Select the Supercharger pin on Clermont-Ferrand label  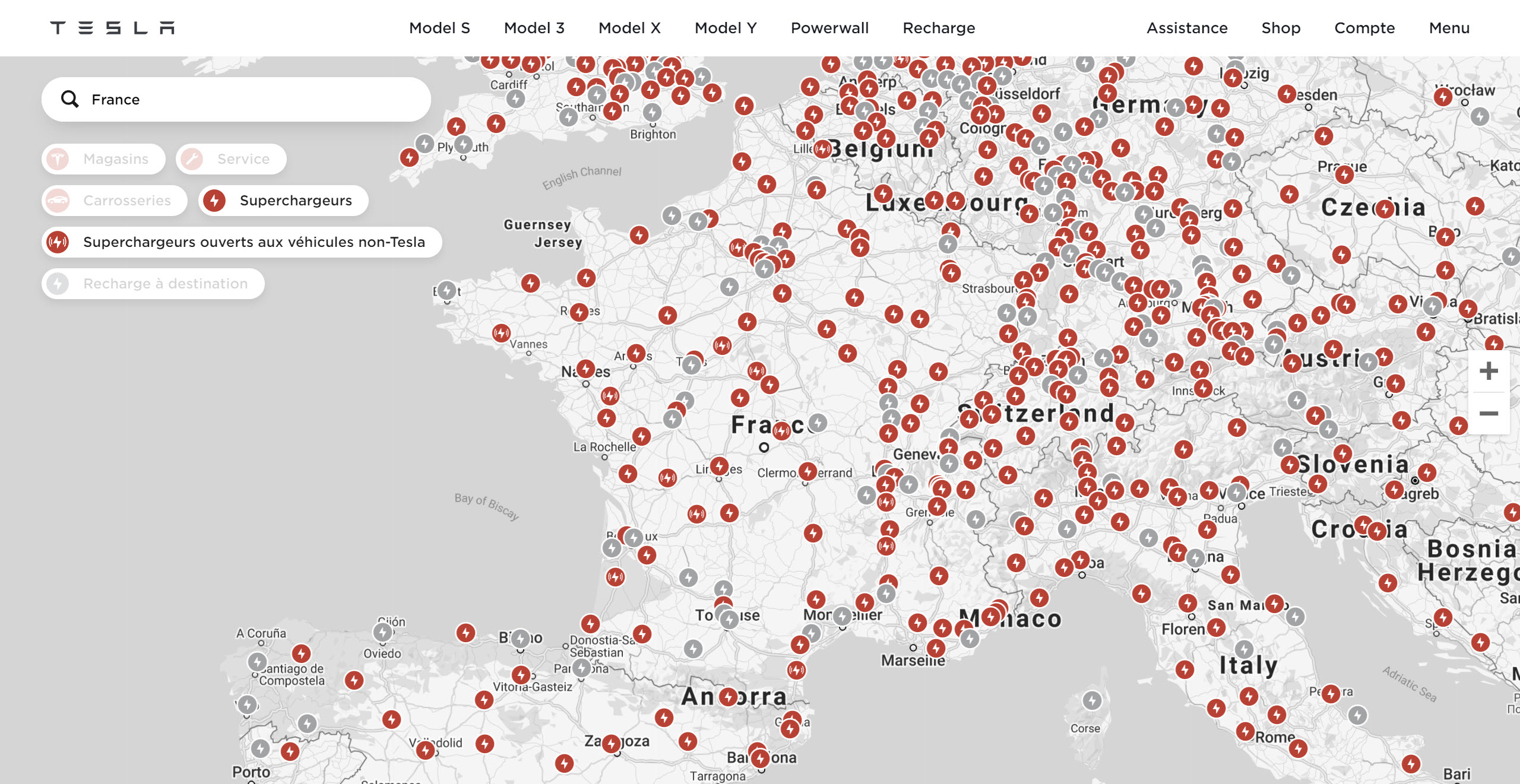[x=807, y=471]
